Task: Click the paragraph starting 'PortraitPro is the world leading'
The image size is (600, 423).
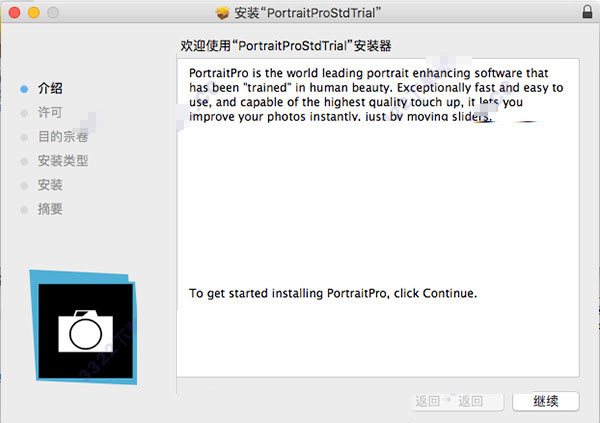Action: point(376,95)
